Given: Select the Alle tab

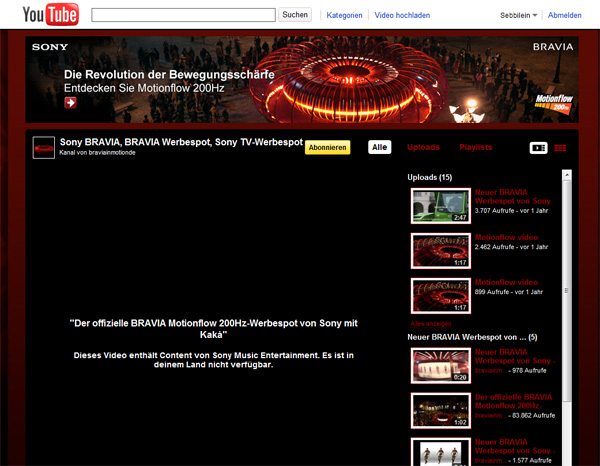Looking at the screenshot, I should (380, 147).
